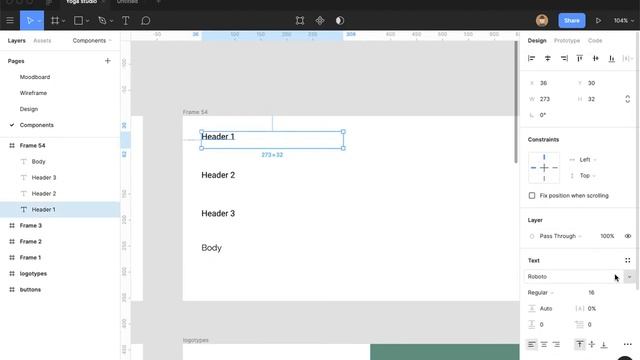The width and height of the screenshot is (640, 360).
Task: Open text type details ellipsis
Action: tap(628, 344)
